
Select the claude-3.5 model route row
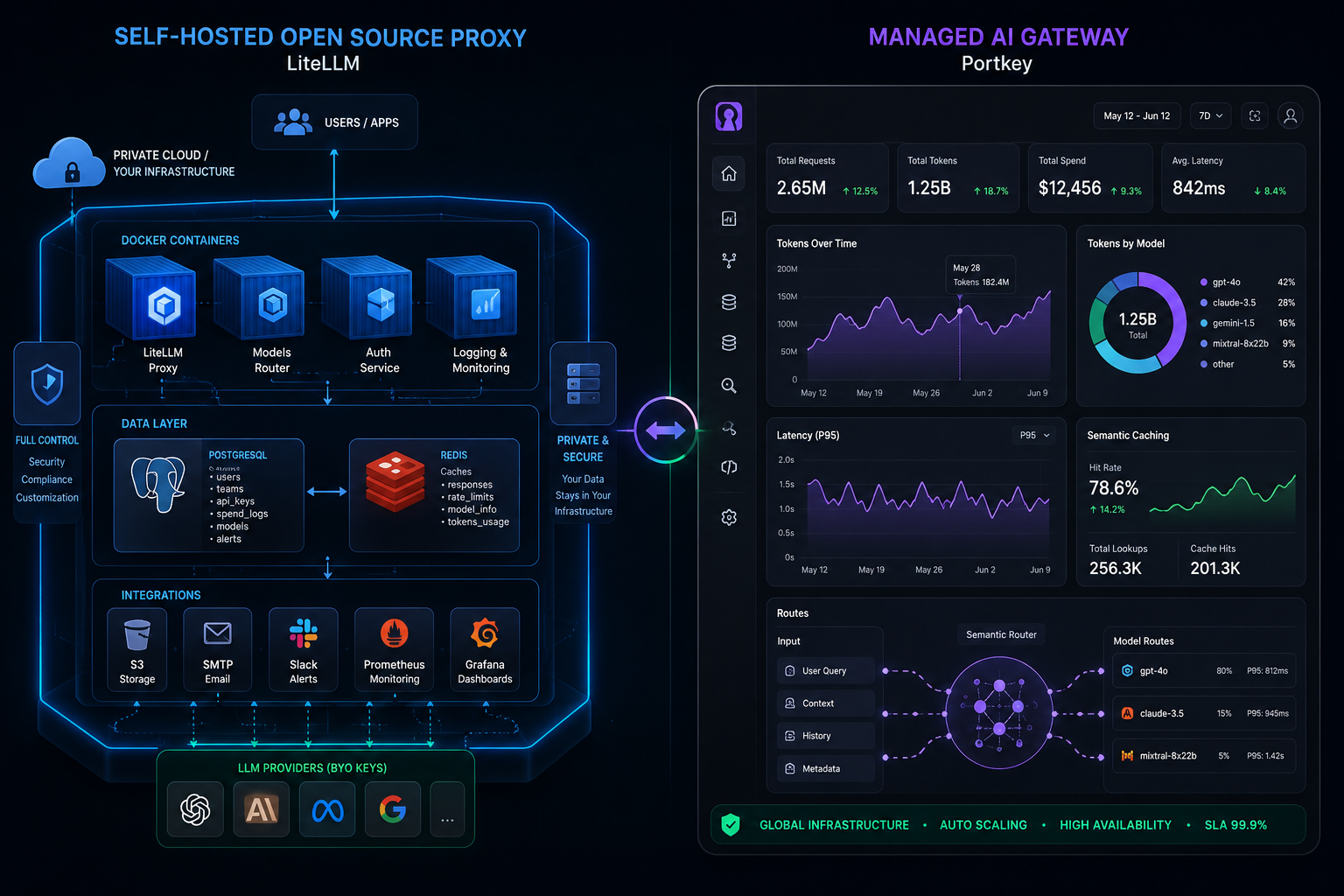[x=1204, y=713]
